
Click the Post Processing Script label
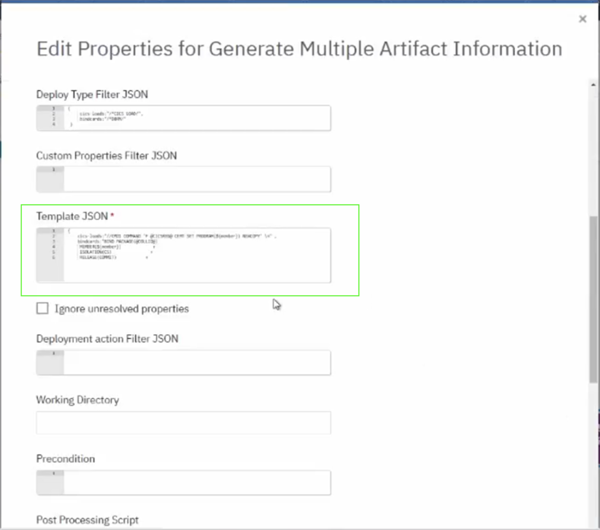(x=87, y=520)
